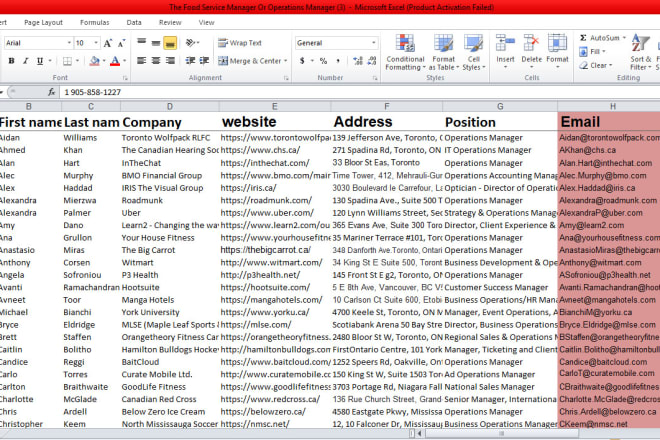
Task: Open Cell Styles gallery
Action: [x=474, y=52]
